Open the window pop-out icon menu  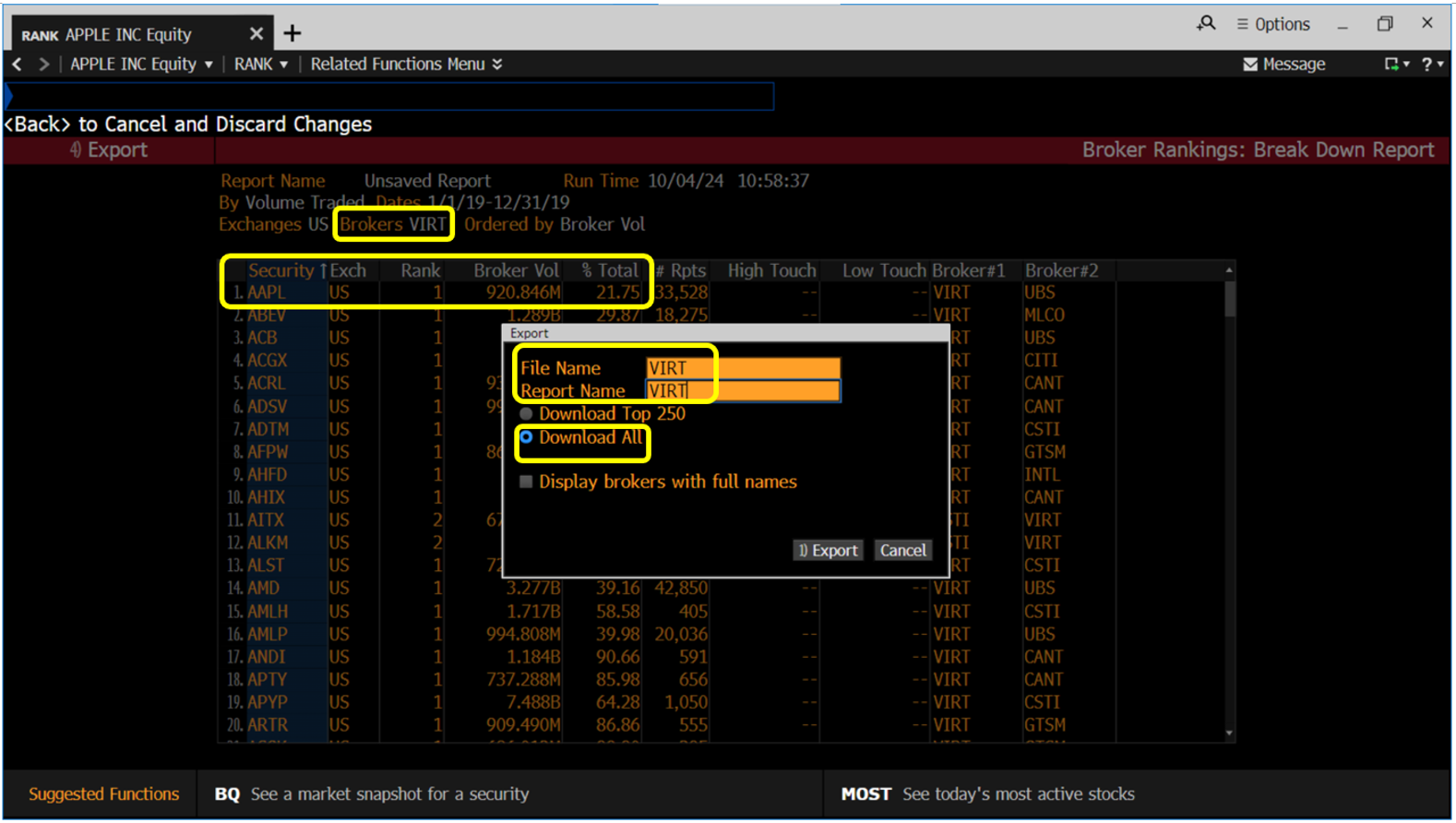pos(1392,65)
